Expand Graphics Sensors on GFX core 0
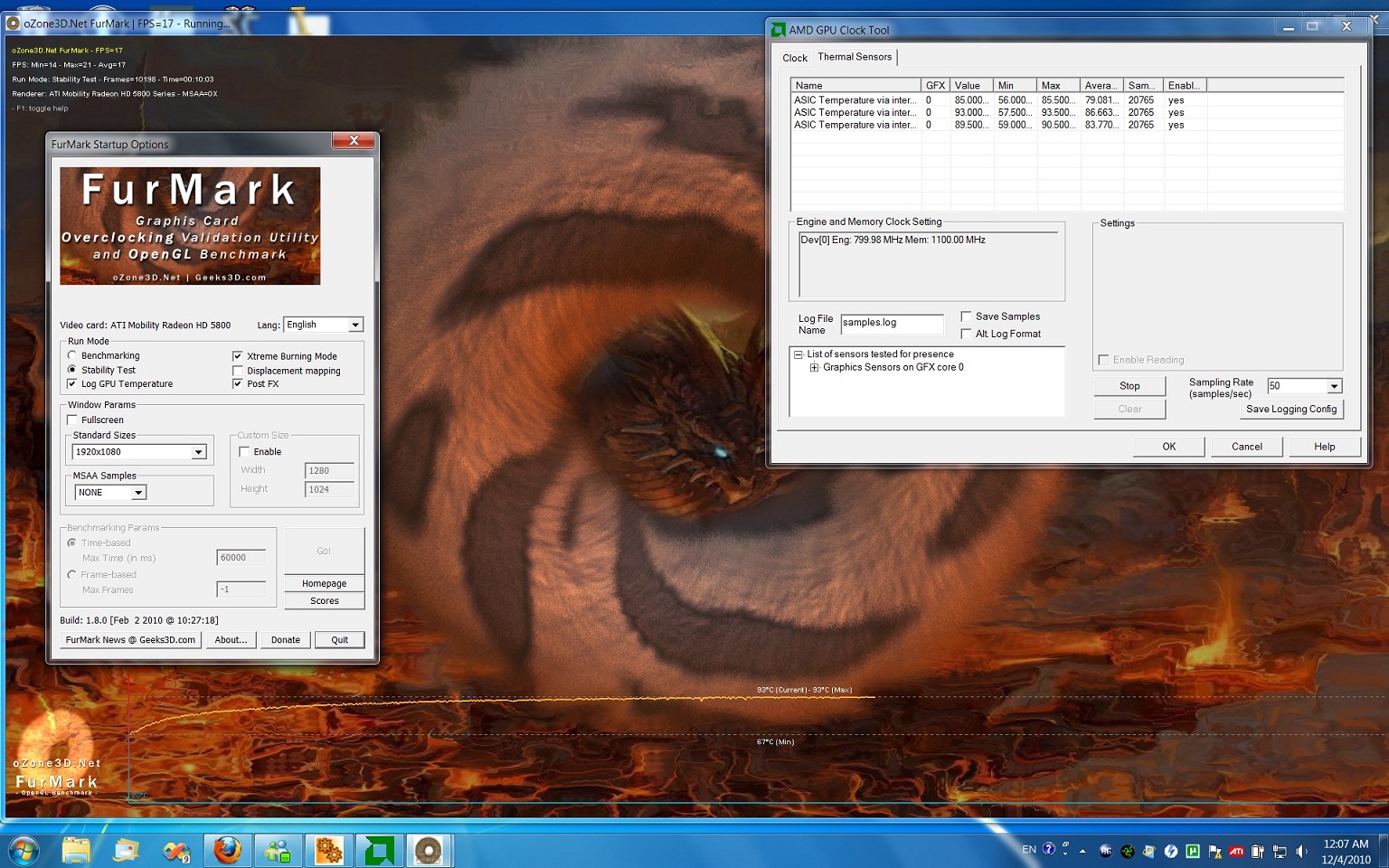This screenshot has width=1389, height=868. pos(814,368)
